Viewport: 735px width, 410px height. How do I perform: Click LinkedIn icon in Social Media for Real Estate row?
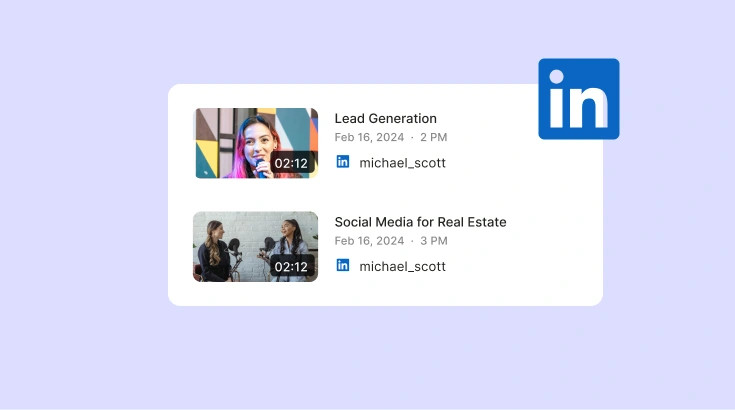click(x=343, y=265)
